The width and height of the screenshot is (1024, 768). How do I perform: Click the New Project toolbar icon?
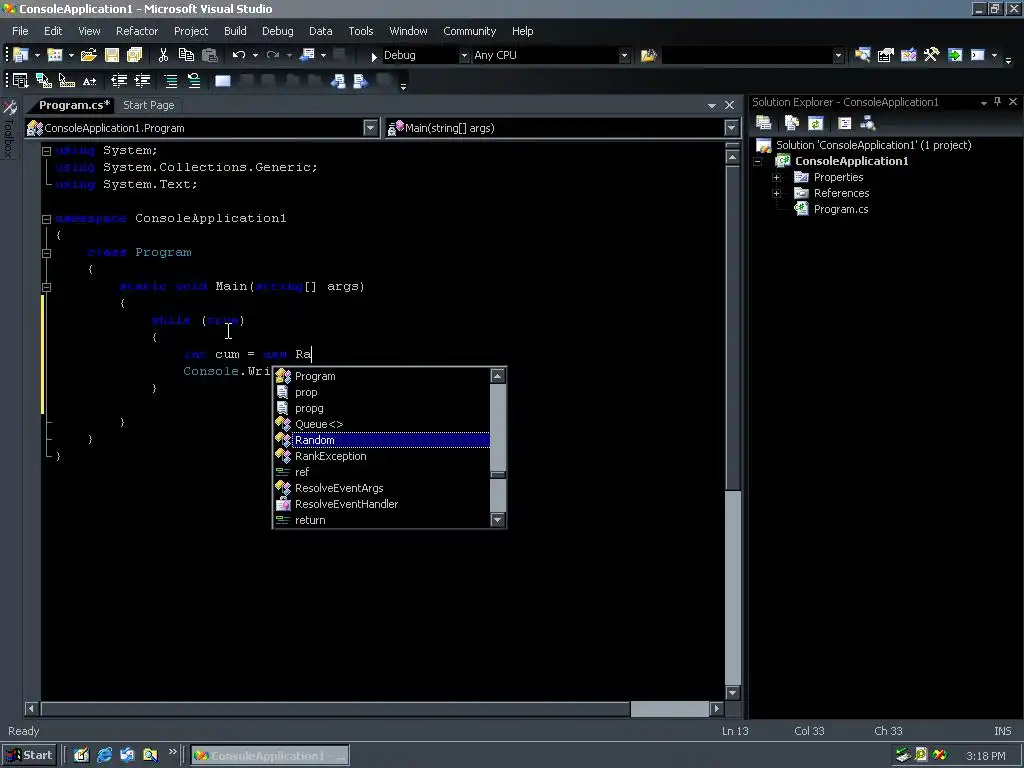coord(21,56)
